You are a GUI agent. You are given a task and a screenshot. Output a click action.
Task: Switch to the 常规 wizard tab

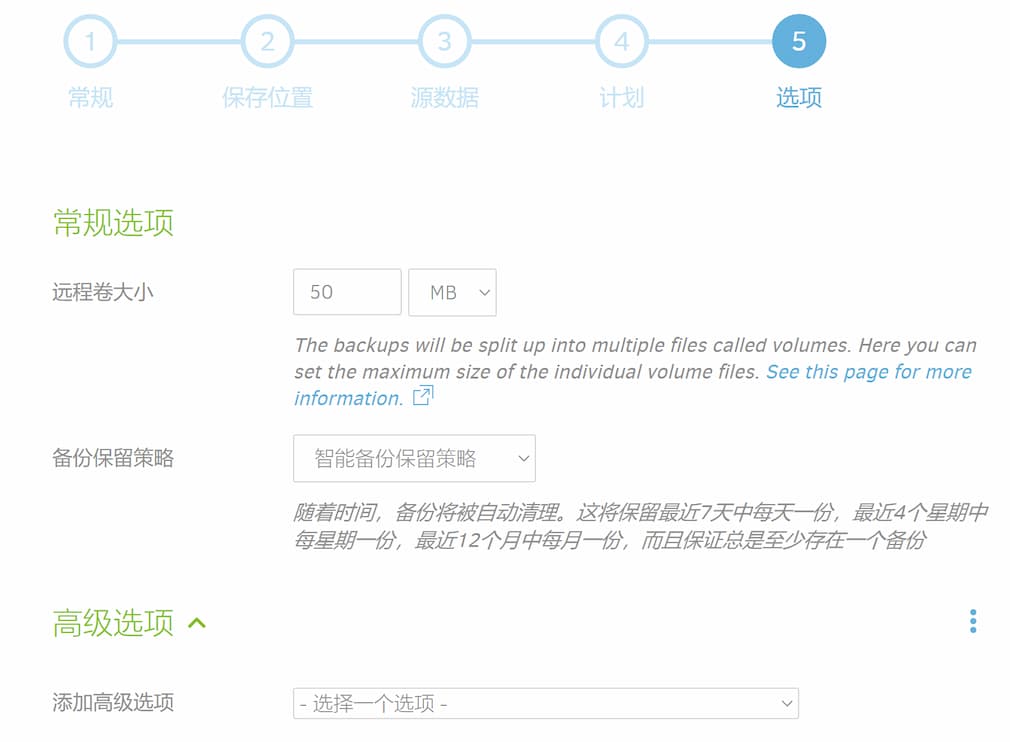click(90, 98)
